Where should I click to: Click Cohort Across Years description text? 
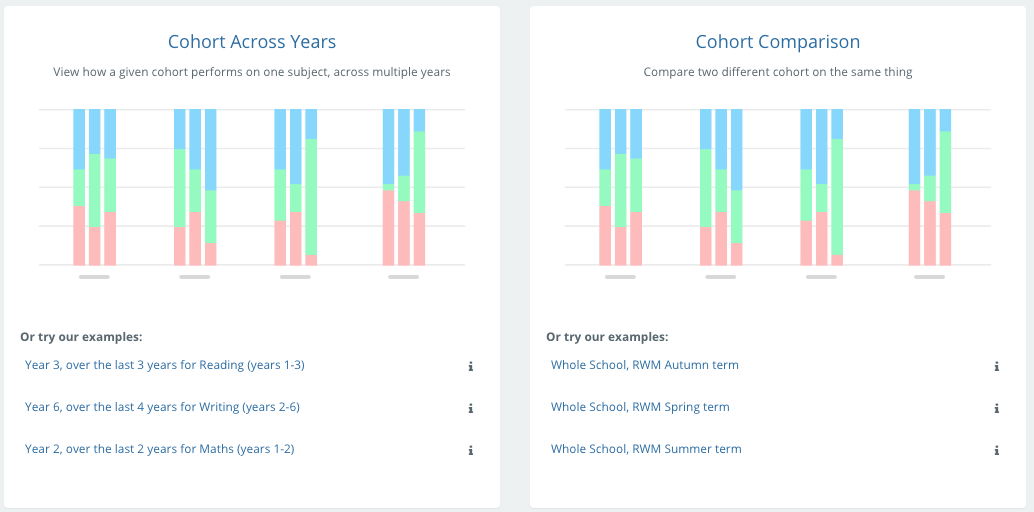pos(252,72)
